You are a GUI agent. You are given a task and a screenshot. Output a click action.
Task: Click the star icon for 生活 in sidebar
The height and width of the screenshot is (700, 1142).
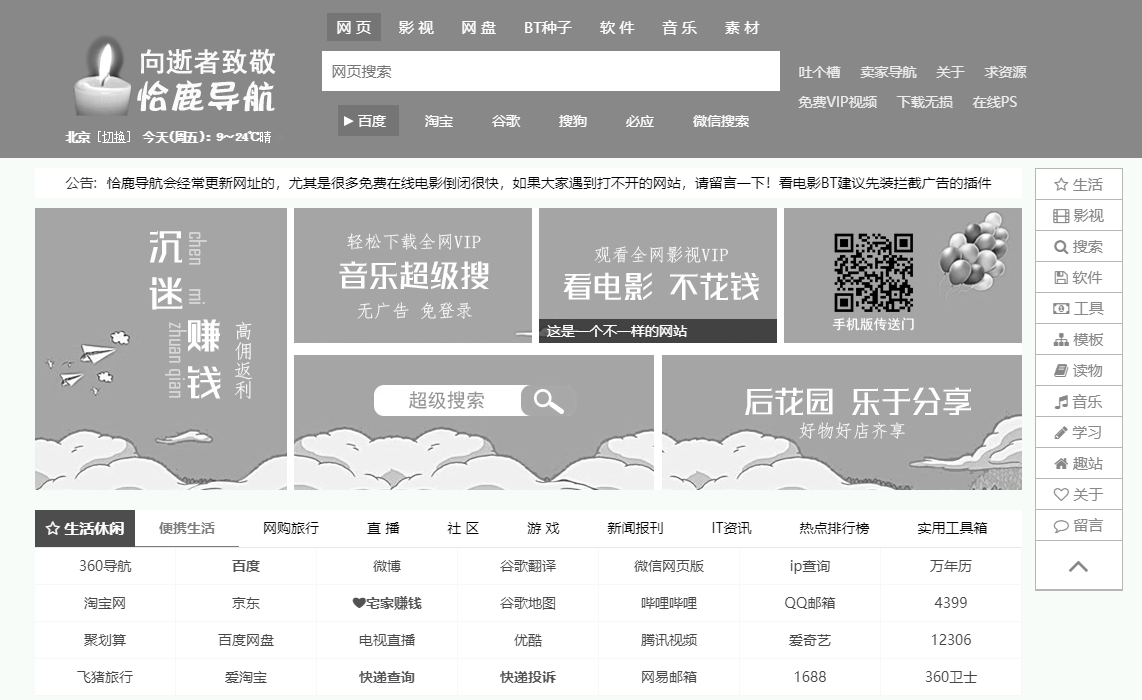tap(1061, 185)
